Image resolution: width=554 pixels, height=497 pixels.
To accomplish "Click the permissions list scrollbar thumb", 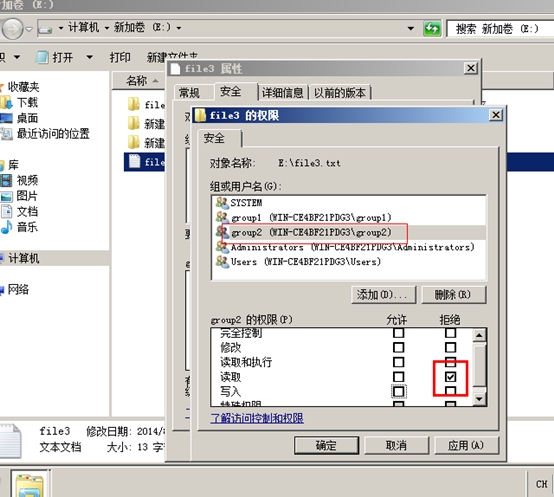I will coord(479,365).
